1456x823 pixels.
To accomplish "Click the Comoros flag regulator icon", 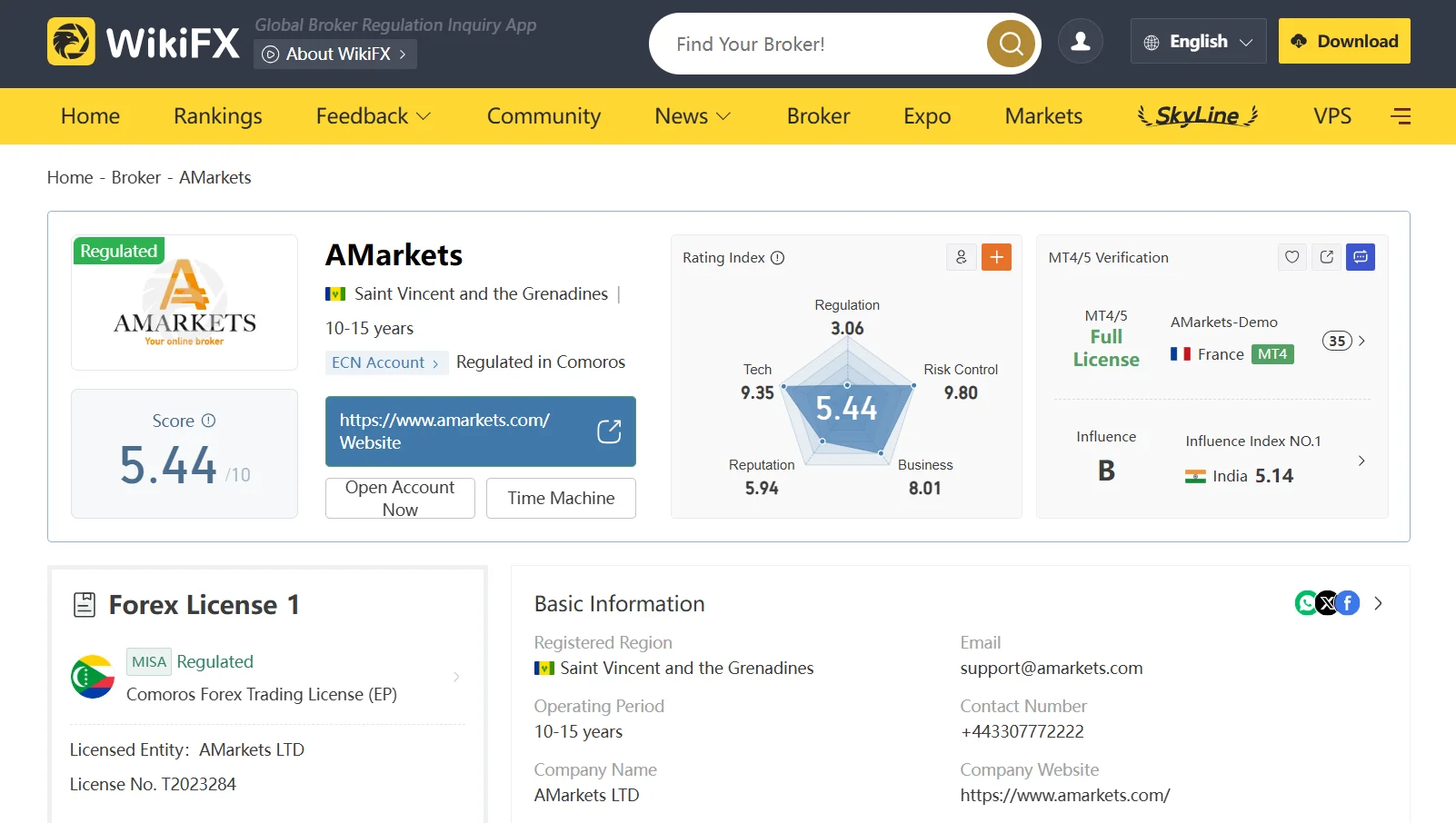I will [93, 677].
